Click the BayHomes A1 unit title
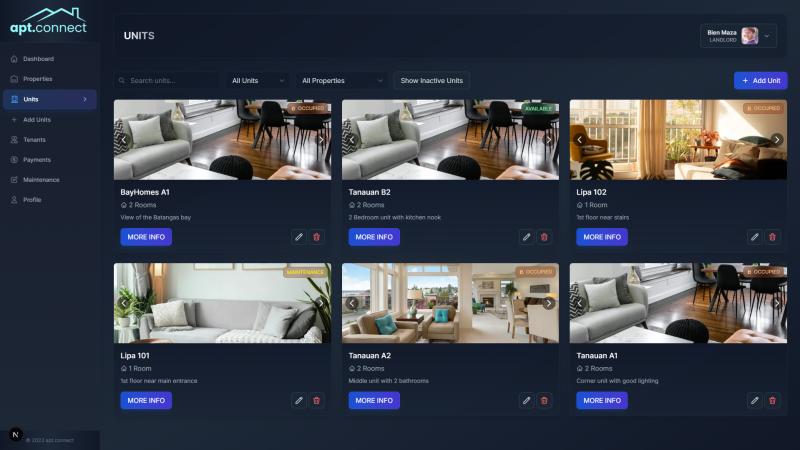 pyautogui.click(x=145, y=192)
